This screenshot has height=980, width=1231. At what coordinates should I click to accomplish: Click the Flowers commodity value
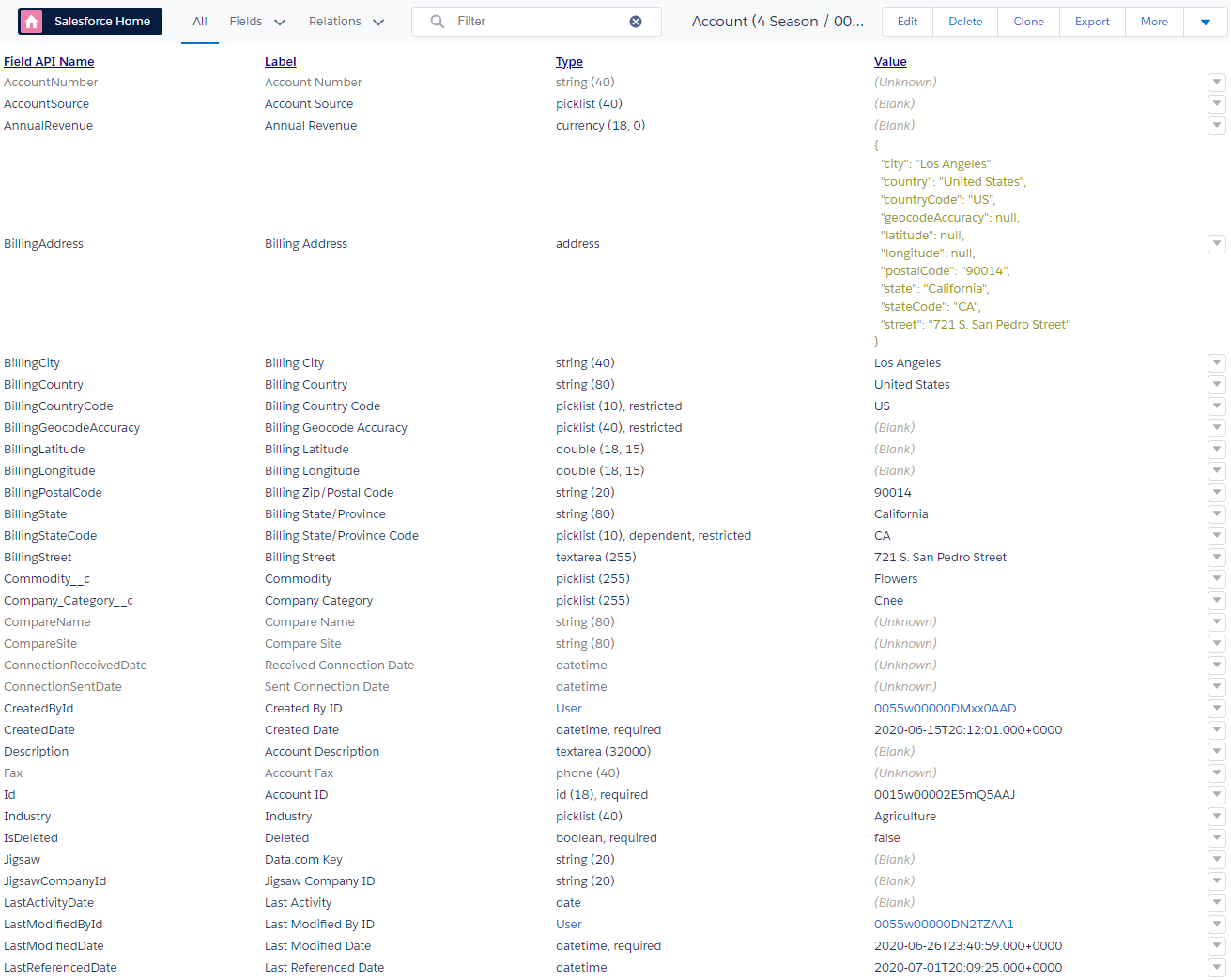[896, 579]
